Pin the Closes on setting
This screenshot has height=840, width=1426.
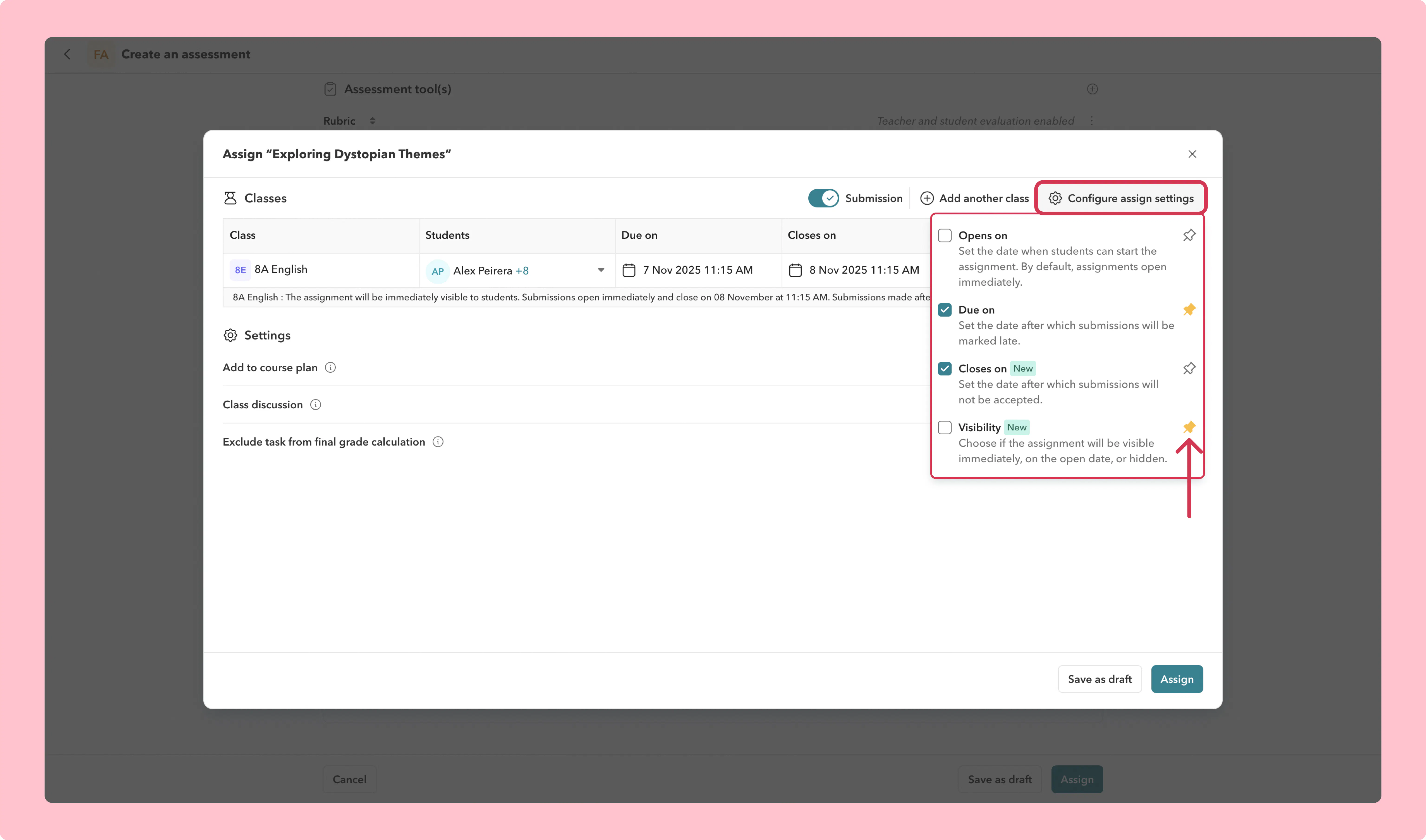click(1189, 368)
